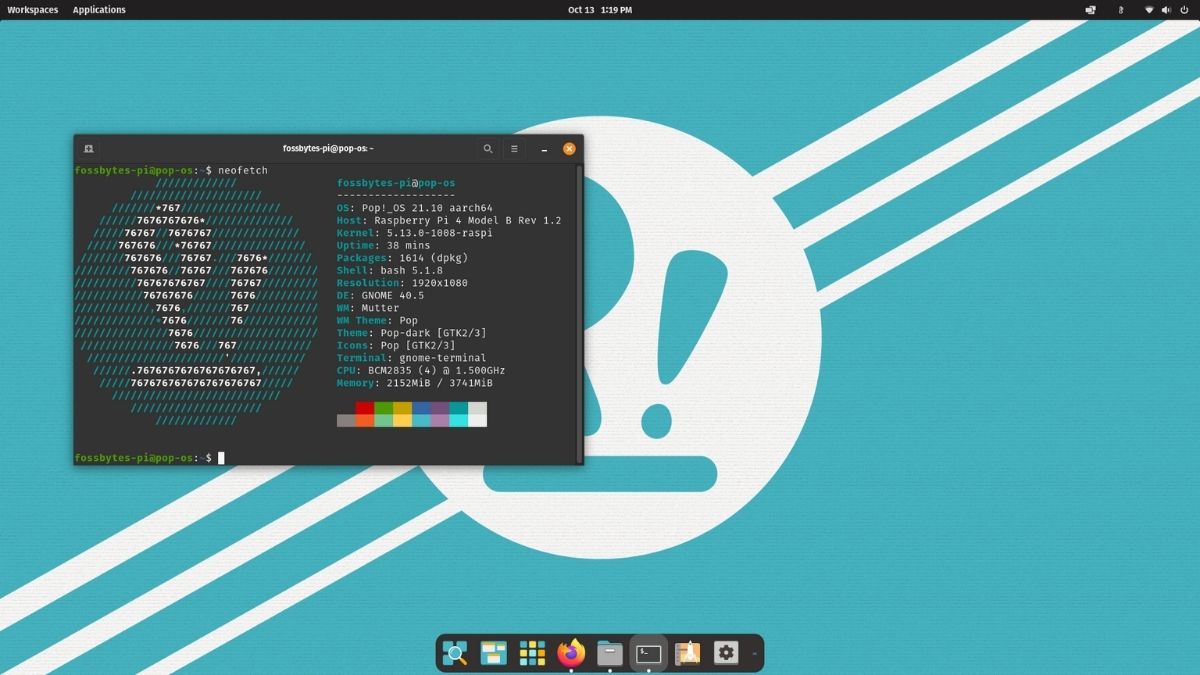This screenshot has height=675, width=1200.
Task: Launch the Terminal from the dock
Action: (x=648, y=653)
